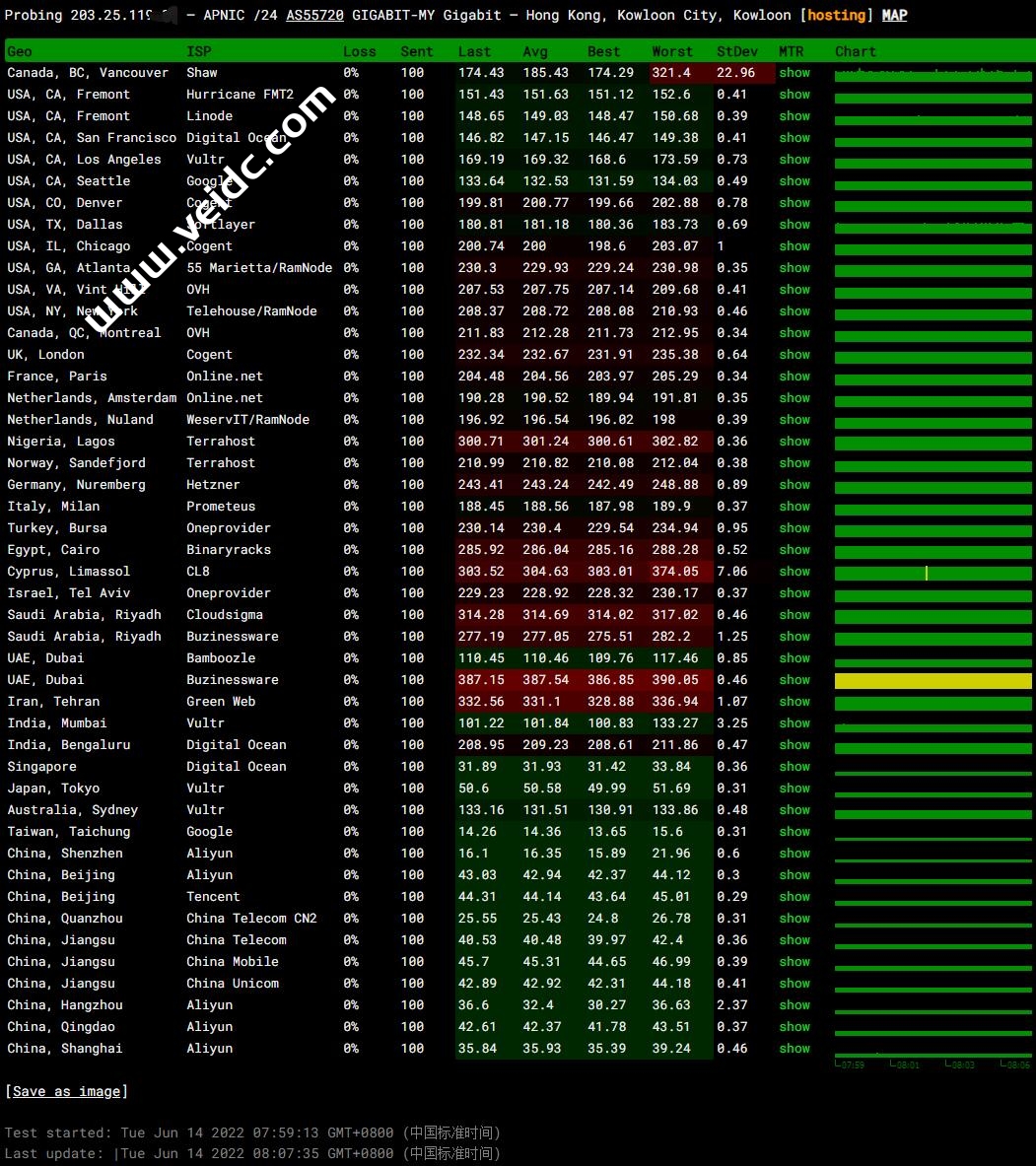Show MTR for China Shanghai Aliyun
Screen dimensions: 1036x1166
point(794,1049)
